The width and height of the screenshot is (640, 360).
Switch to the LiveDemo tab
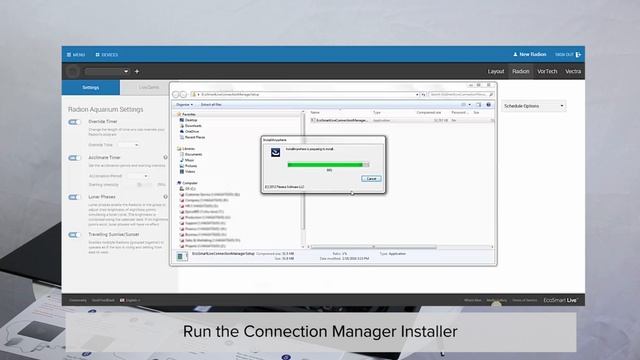tap(149, 87)
